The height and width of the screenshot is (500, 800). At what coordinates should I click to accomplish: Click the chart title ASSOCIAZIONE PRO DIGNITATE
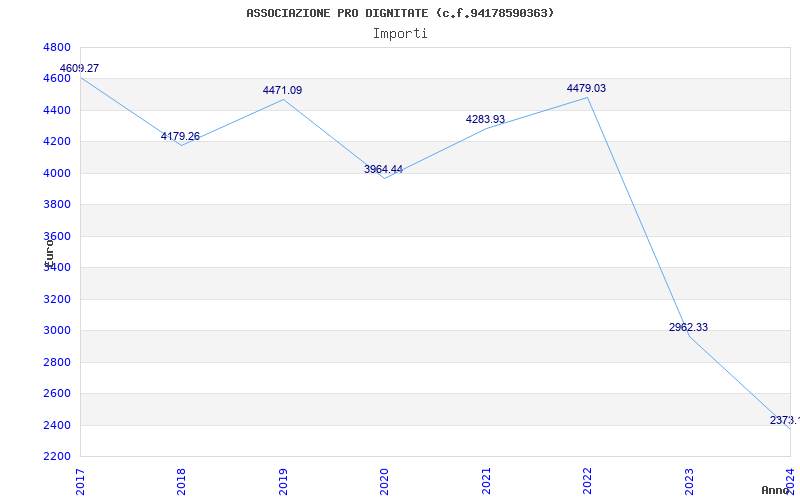click(x=400, y=13)
